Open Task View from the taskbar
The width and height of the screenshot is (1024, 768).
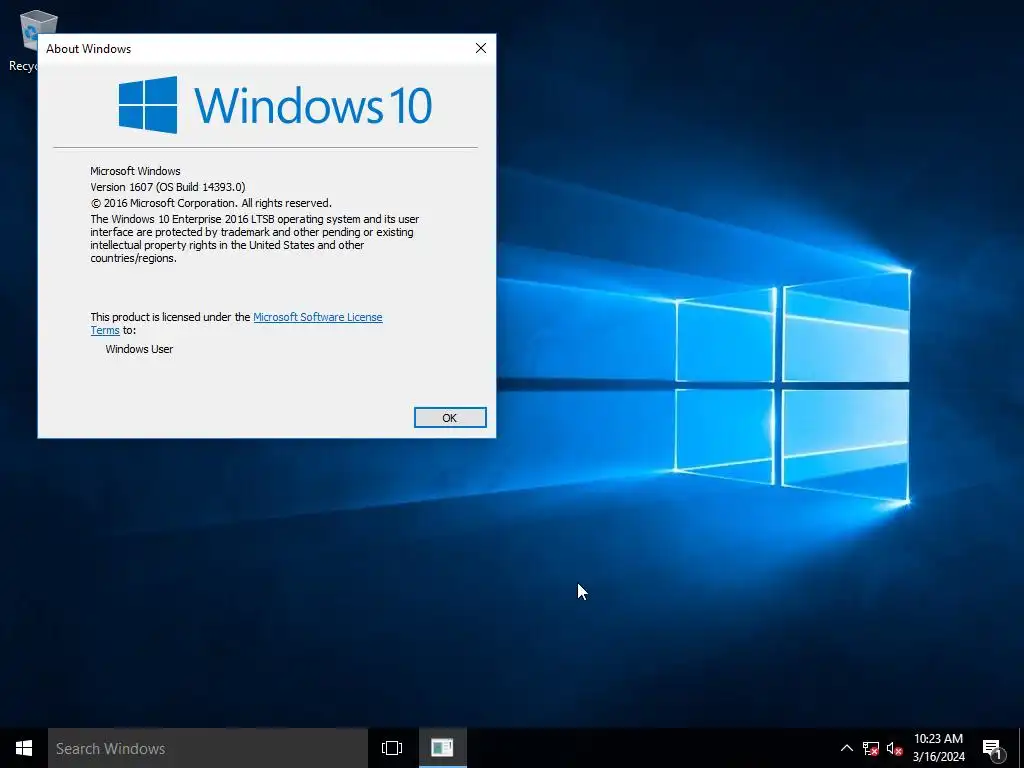tap(392, 748)
